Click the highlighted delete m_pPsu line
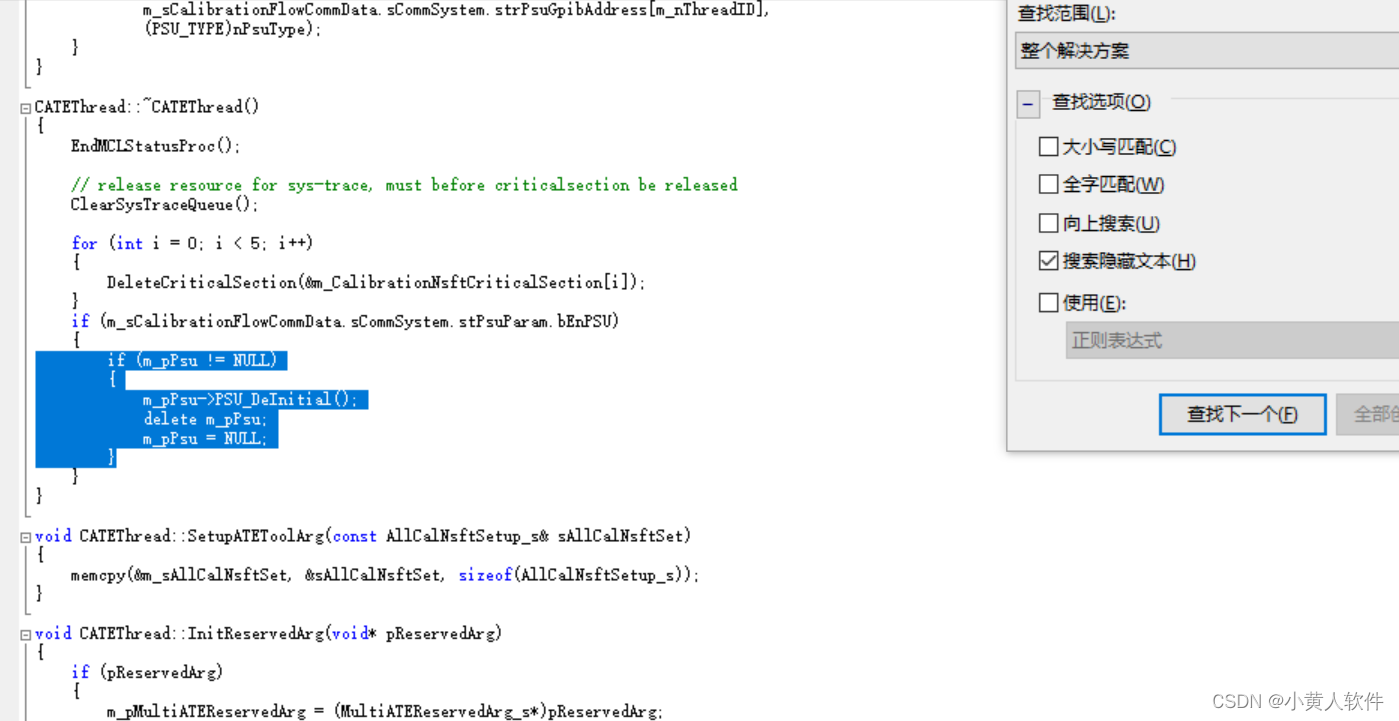Image resolution: width=1399 pixels, height=721 pixels. (x=205, y=419)
